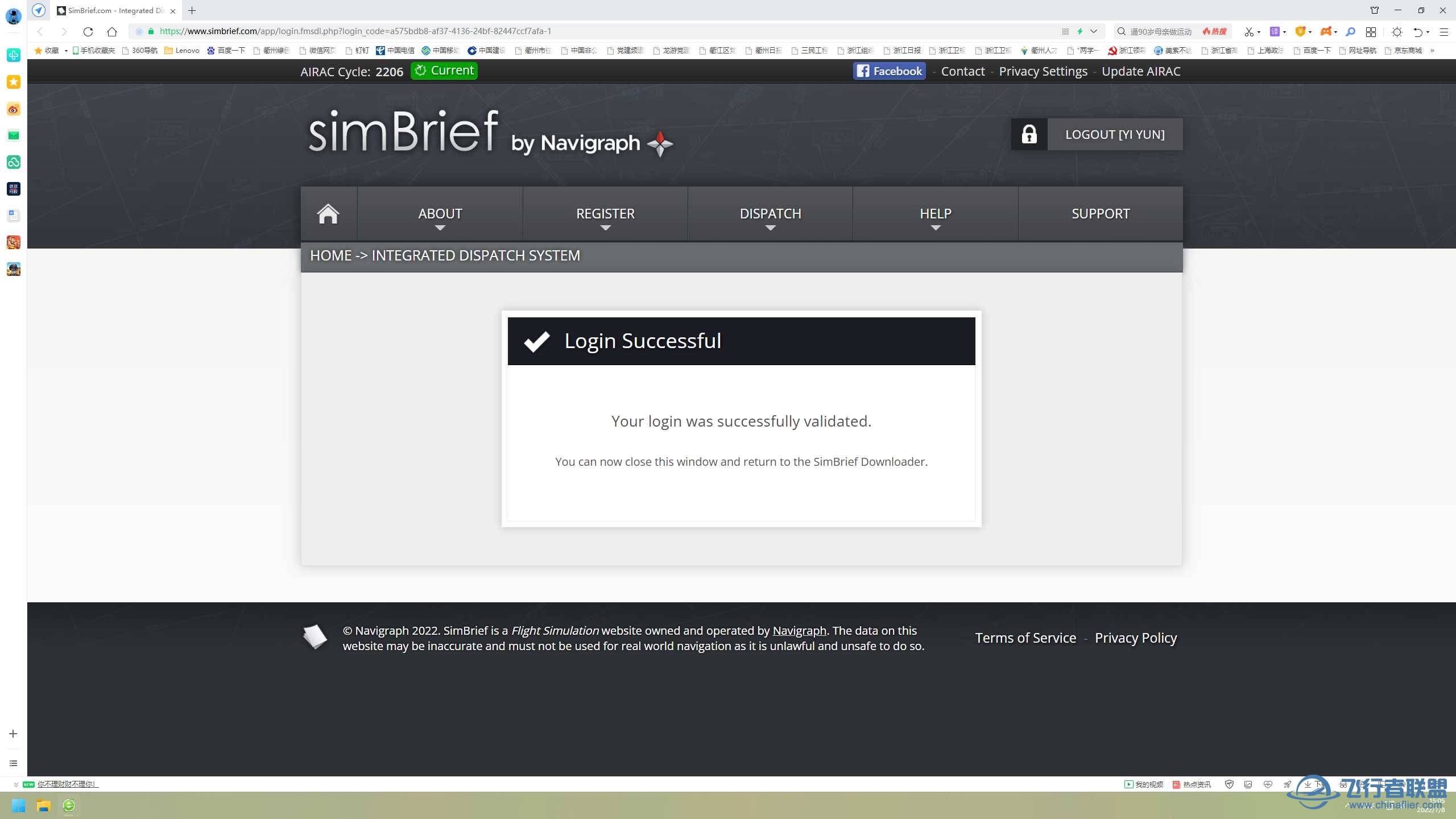Viewport: 1456px width, 819px height.
Task: Expand the ABOUT dropdown menu
Action: coord(440,216)
